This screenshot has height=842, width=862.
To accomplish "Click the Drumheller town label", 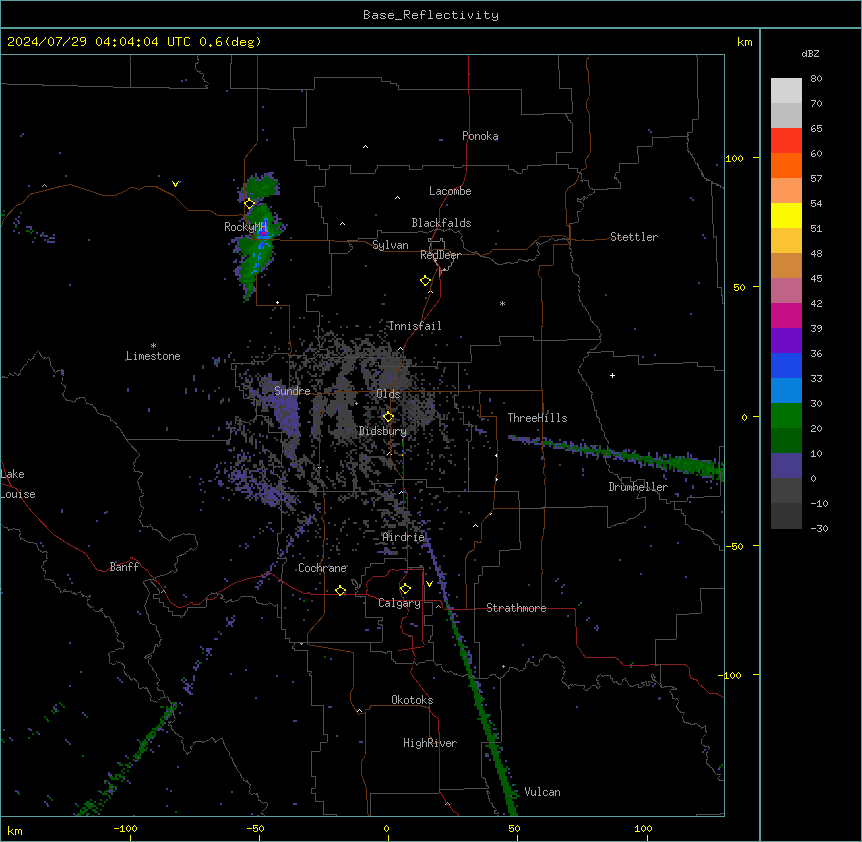I will pyautogui.click(x=638, y=487).
